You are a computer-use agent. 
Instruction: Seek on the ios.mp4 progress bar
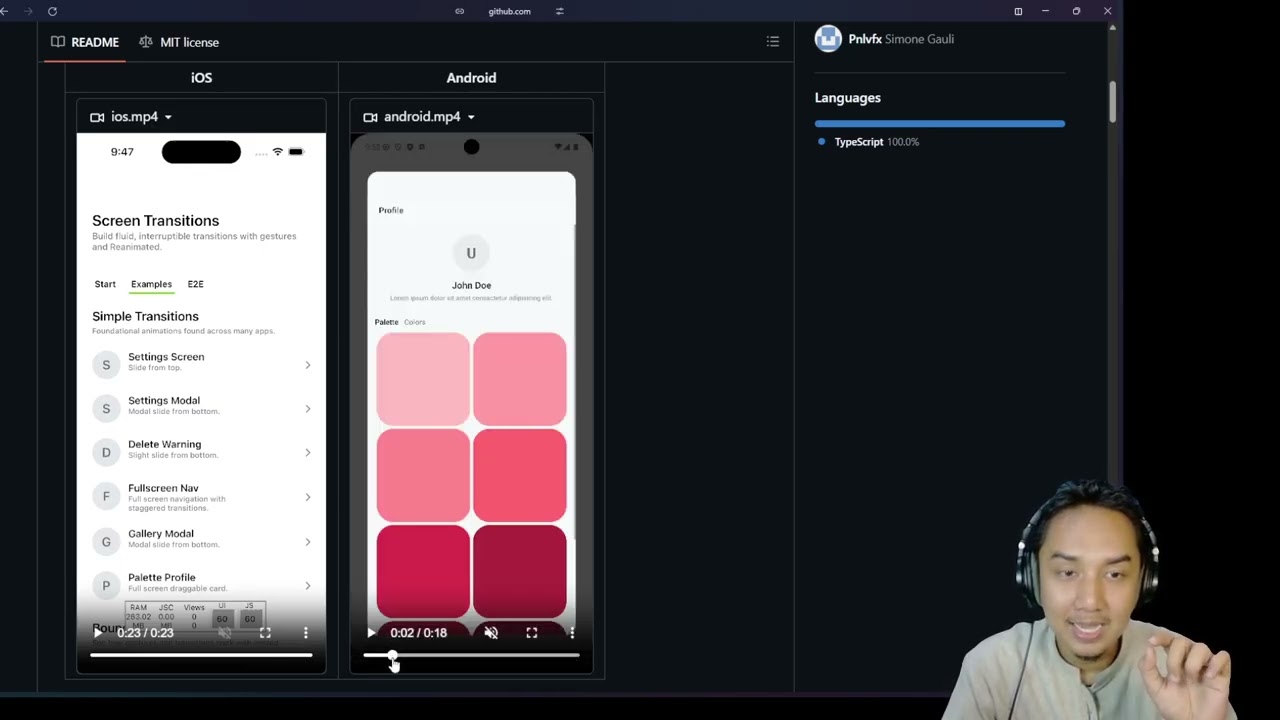click(x=201, y=656)
